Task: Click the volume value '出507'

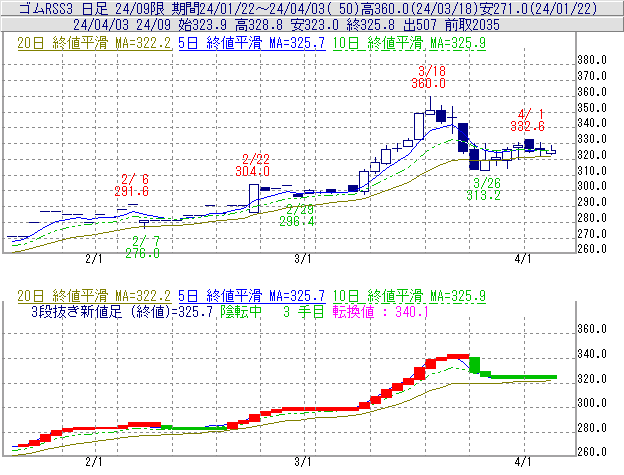Action: pos(420,25)
